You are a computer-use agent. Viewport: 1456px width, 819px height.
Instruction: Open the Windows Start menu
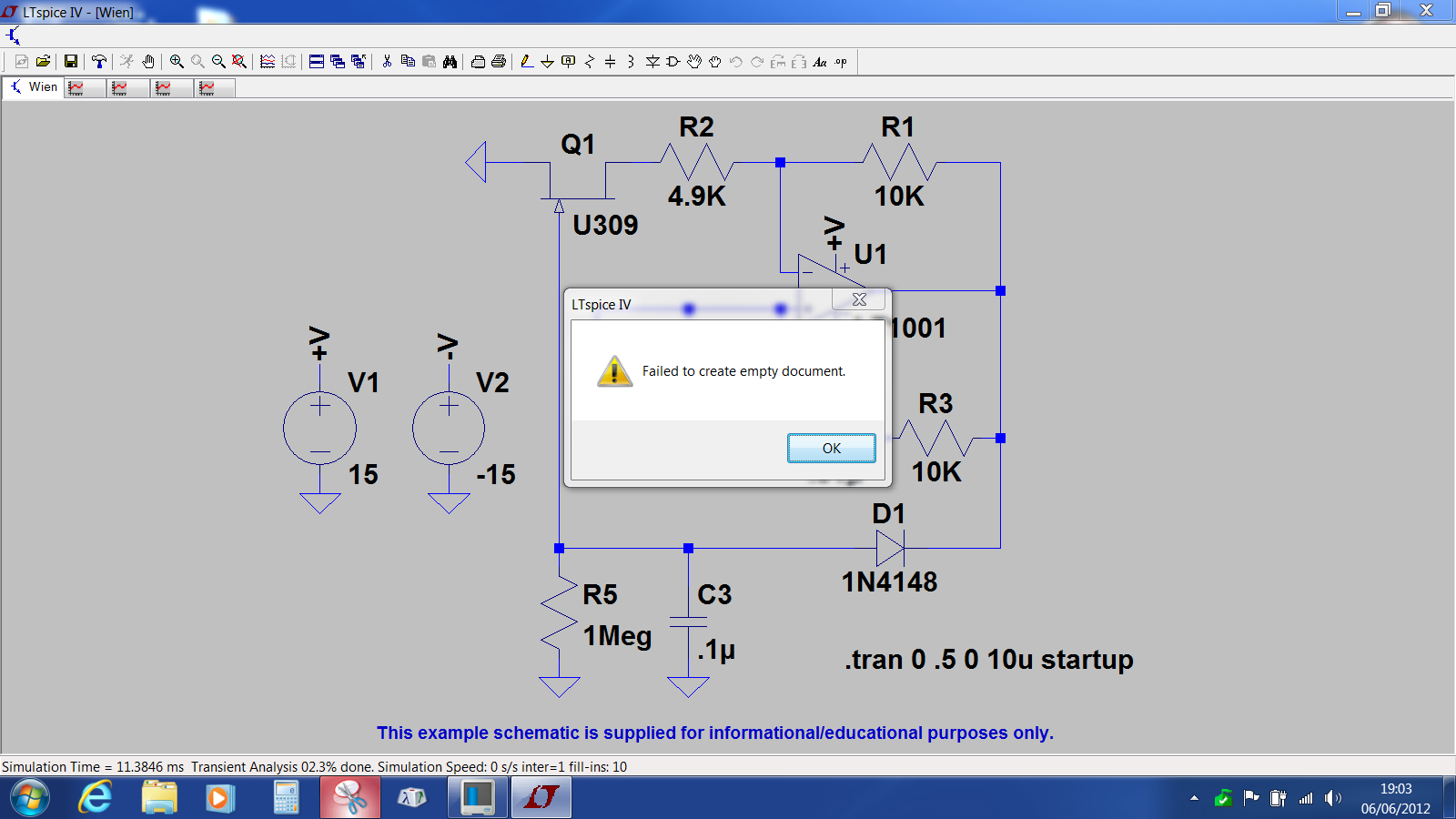[x=30, y=798]
